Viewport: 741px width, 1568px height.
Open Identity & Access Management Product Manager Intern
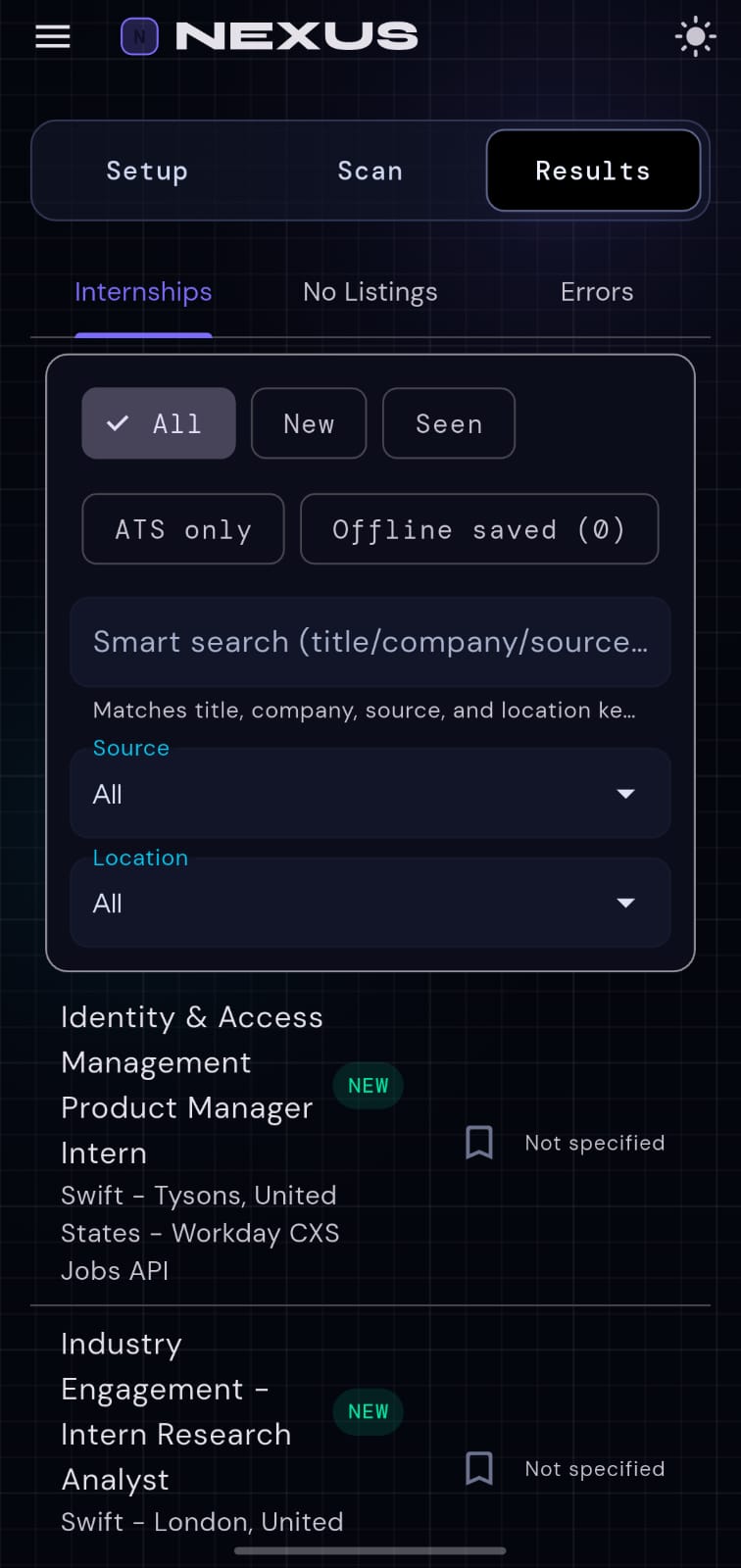(192, 1085)
